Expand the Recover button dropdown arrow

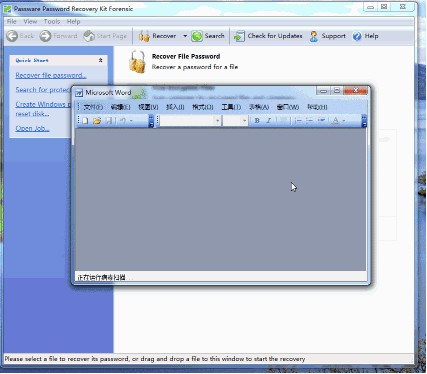(185, 36)
